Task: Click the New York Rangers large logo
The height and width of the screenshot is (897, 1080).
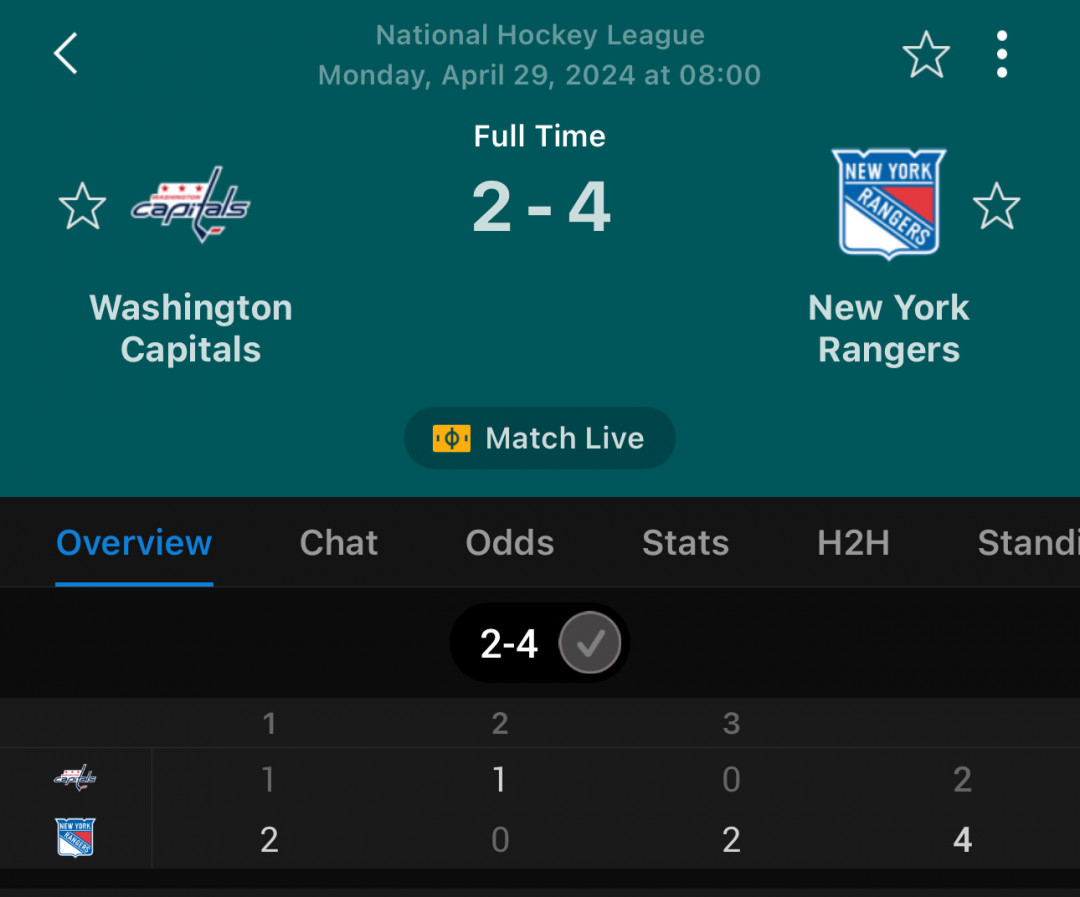Action: point(889,205)
